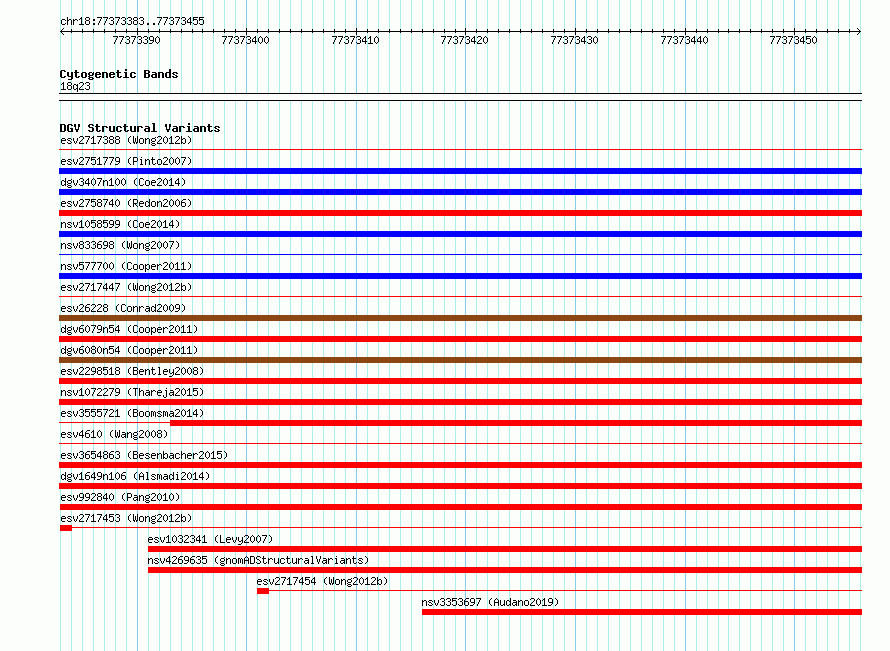Image resolution: width=890 pixels, height=651 pixels.
Task: Select the esv2717453 (Wong2012b) label
Action: coord(126,518)
